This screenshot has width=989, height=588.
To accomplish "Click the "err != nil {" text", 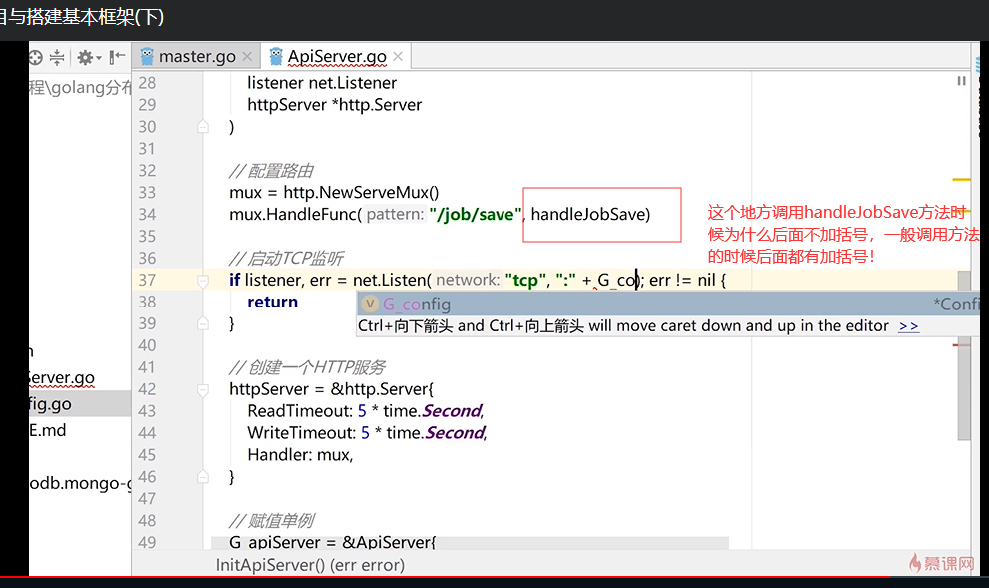I will [x=688, y=280].
